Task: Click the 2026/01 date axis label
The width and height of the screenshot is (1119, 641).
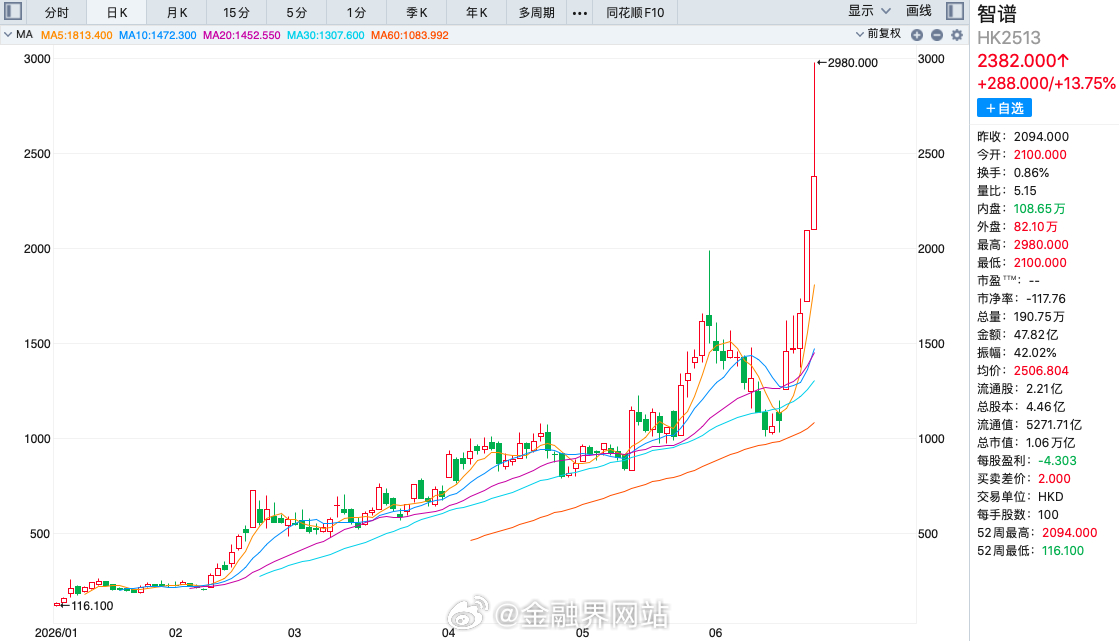Action: (x=56, y=633)
